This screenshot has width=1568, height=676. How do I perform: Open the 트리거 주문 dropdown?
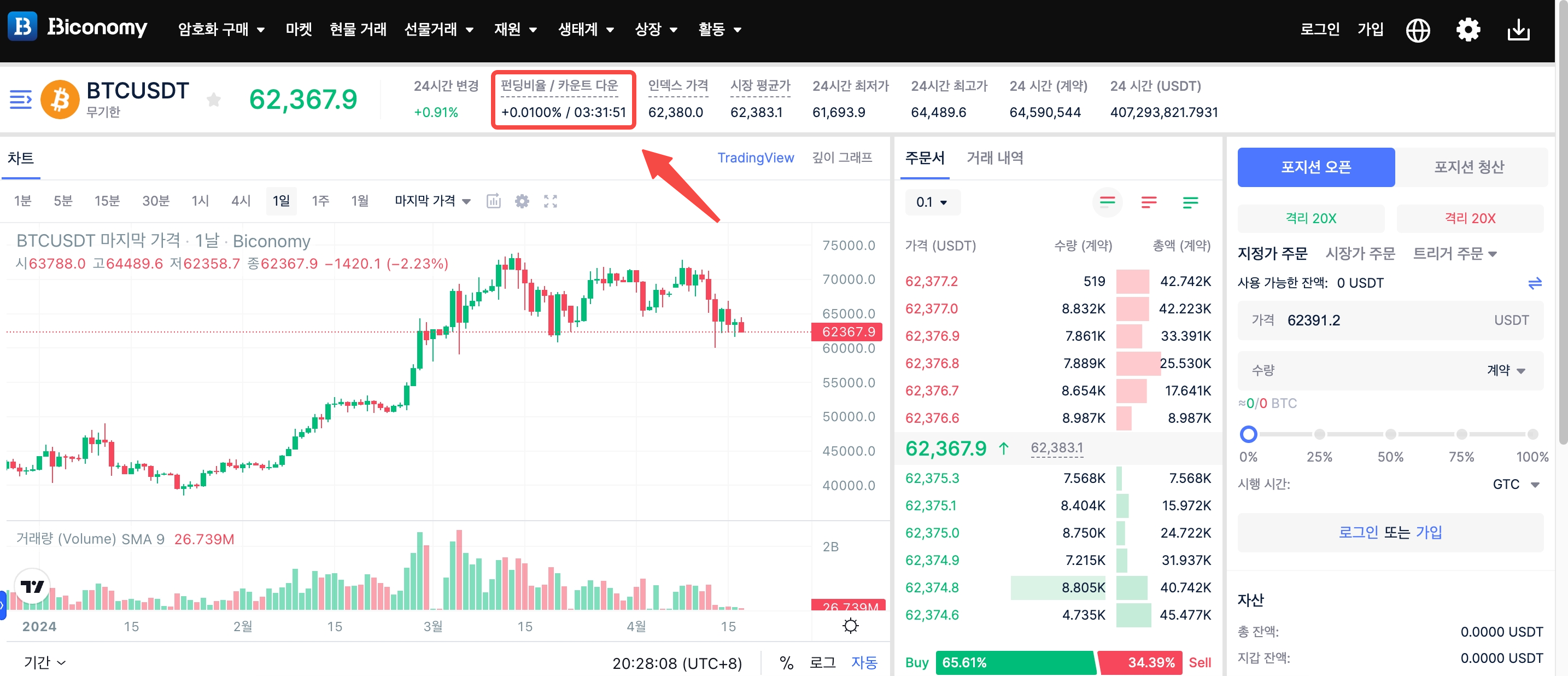(x=1454, y=253)
